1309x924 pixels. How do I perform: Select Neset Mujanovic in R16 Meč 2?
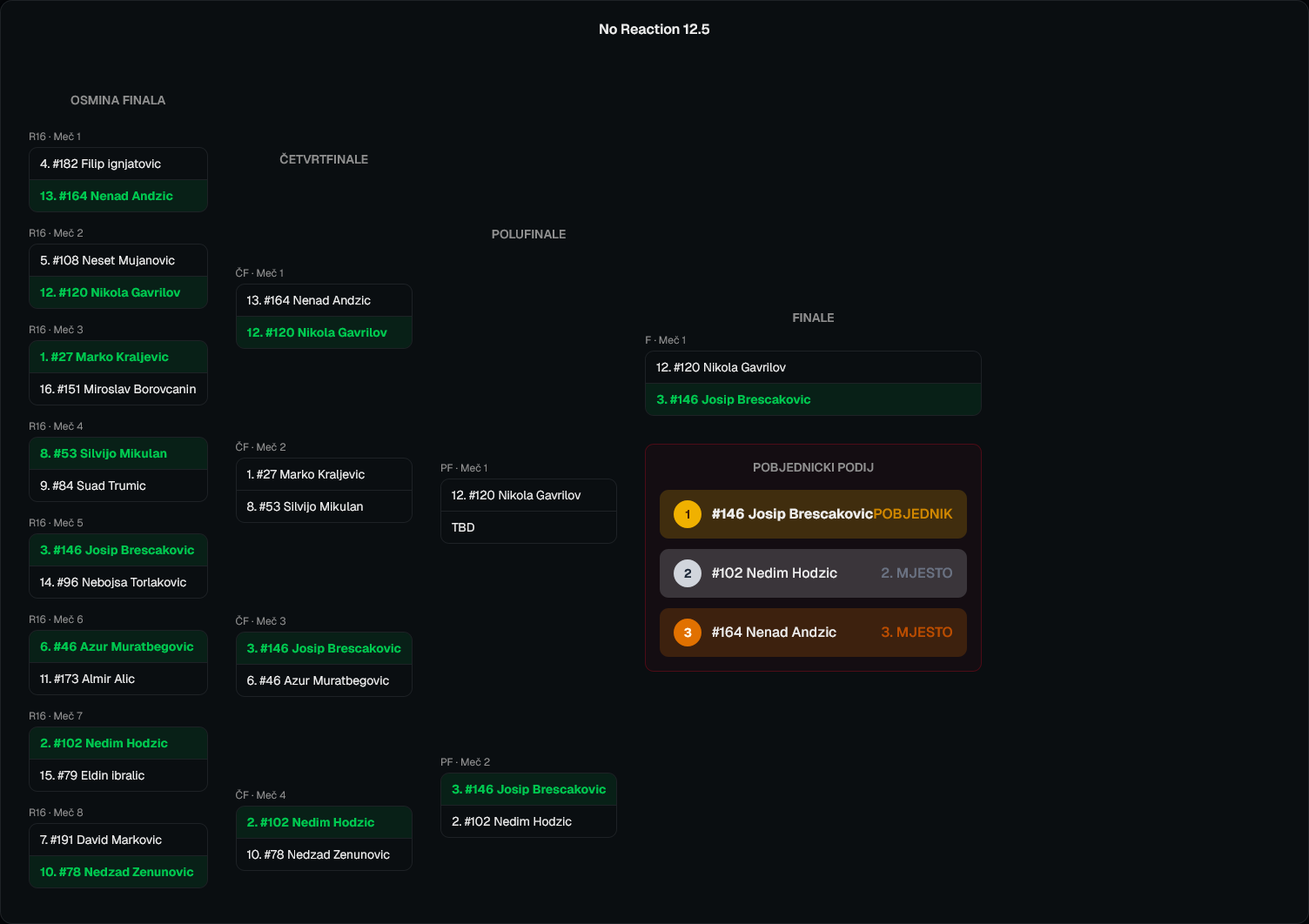tap(118, 260)
